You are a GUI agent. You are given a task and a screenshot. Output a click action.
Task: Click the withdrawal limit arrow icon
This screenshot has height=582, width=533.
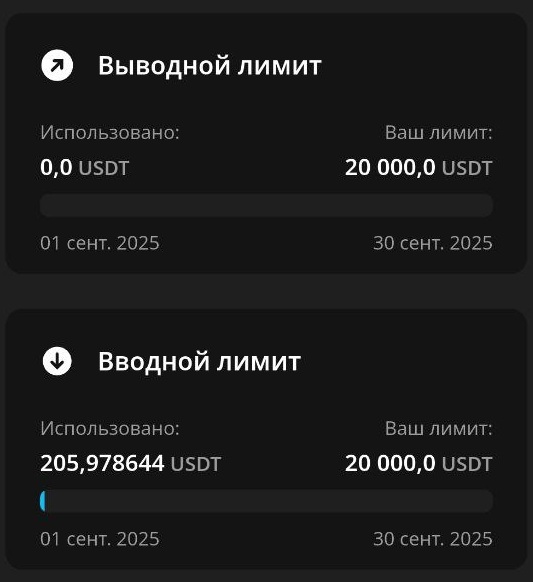pos(57,65)
